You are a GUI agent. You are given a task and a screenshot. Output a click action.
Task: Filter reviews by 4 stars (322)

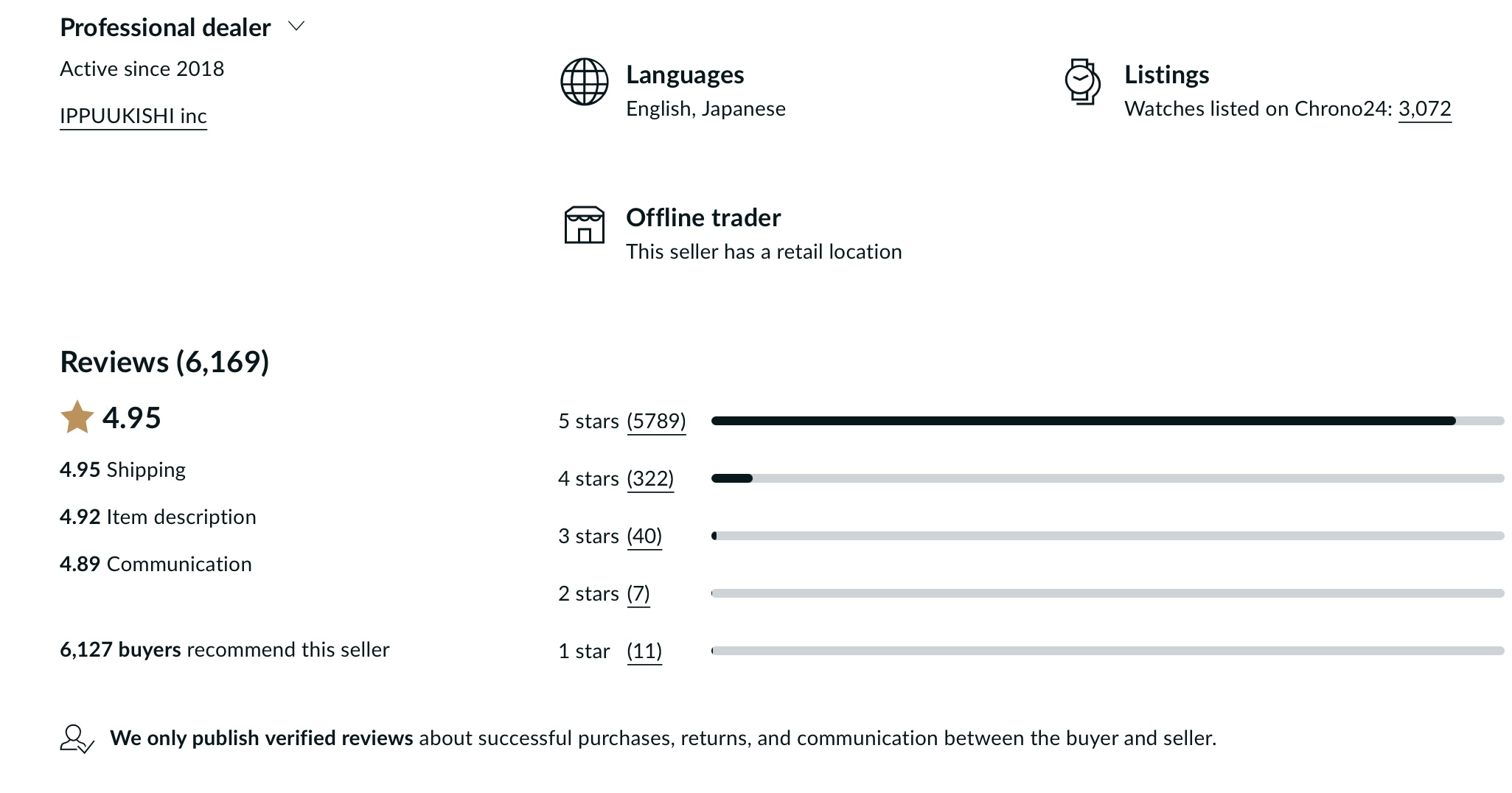(650, 479)
